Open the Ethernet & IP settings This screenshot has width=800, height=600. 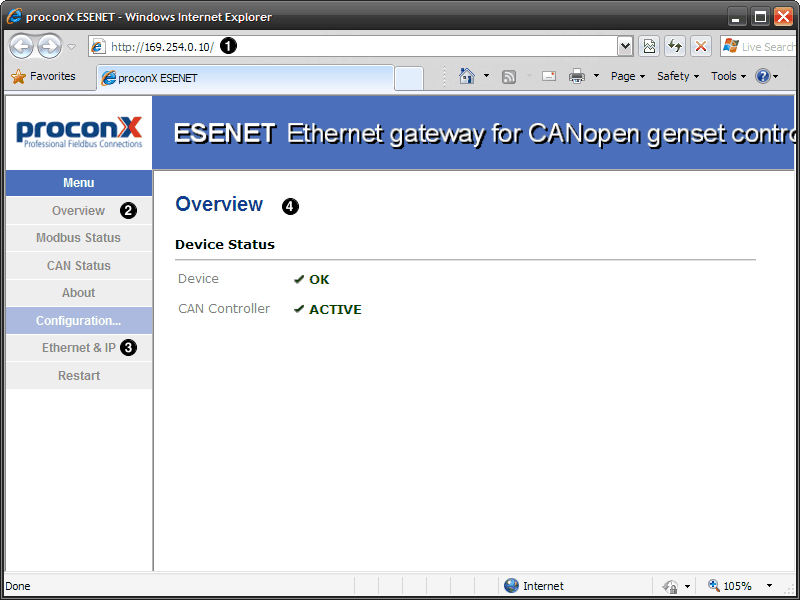[x=79, y=347]
